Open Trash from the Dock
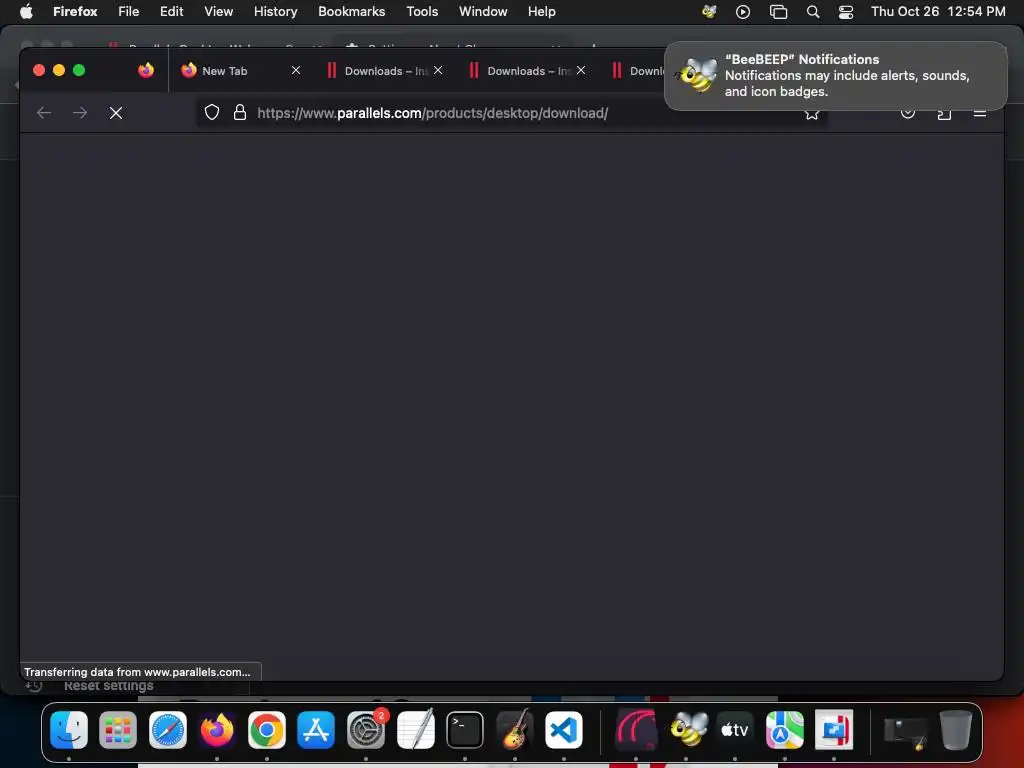The height and width of the screenshot is (768, 1024). (x=955, y=729)
